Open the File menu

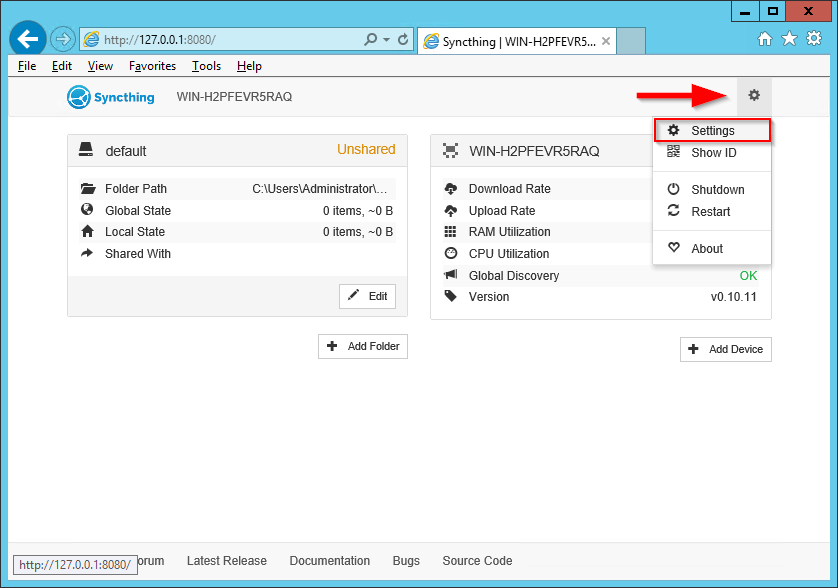click(27, 66)
